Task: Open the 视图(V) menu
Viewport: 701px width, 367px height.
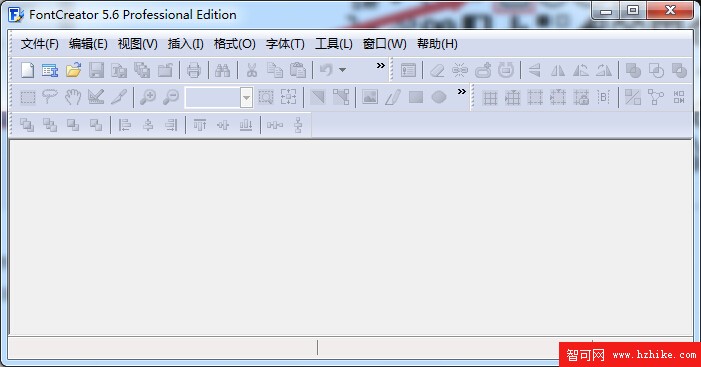Action: coord(137,44)
